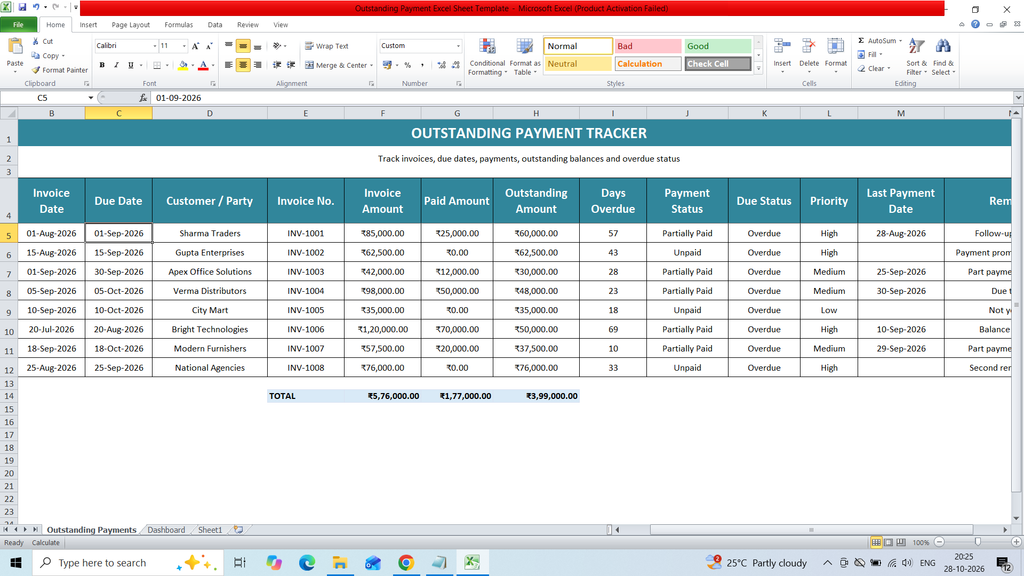Click the Increase Decimal icon
The width and height of the screenshot is (1024, 576).
441,65
